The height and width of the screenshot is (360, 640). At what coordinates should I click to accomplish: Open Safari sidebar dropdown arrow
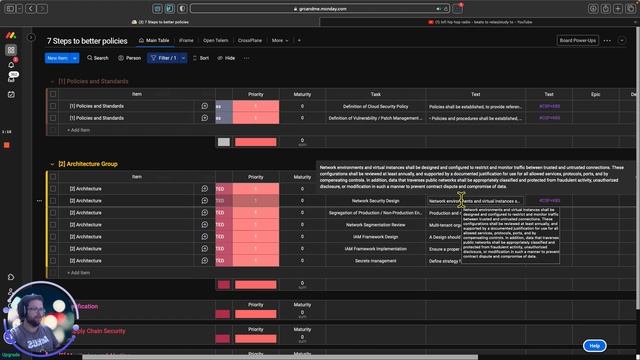click(x=20, y=8)
